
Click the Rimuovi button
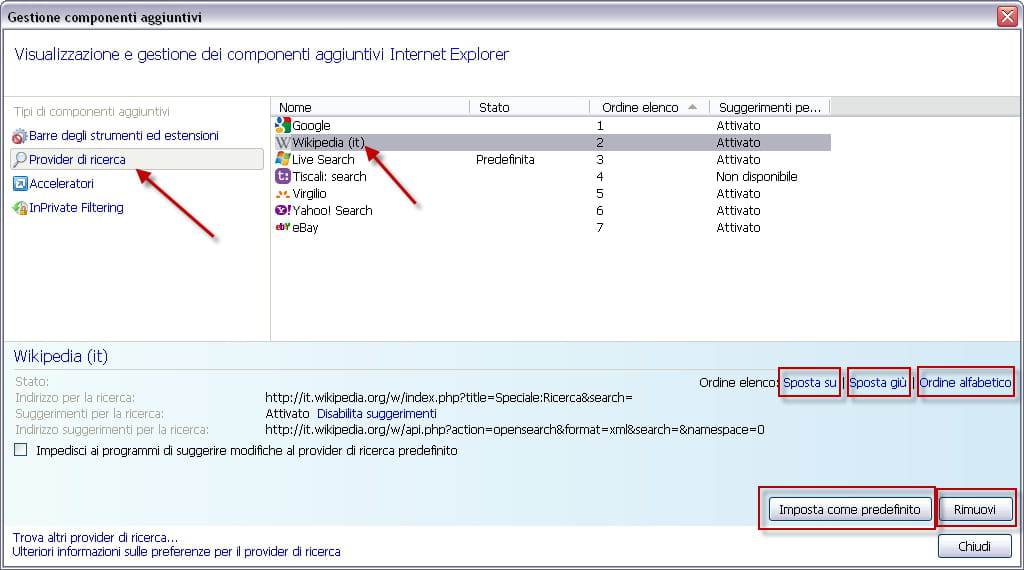pos(975,509)
